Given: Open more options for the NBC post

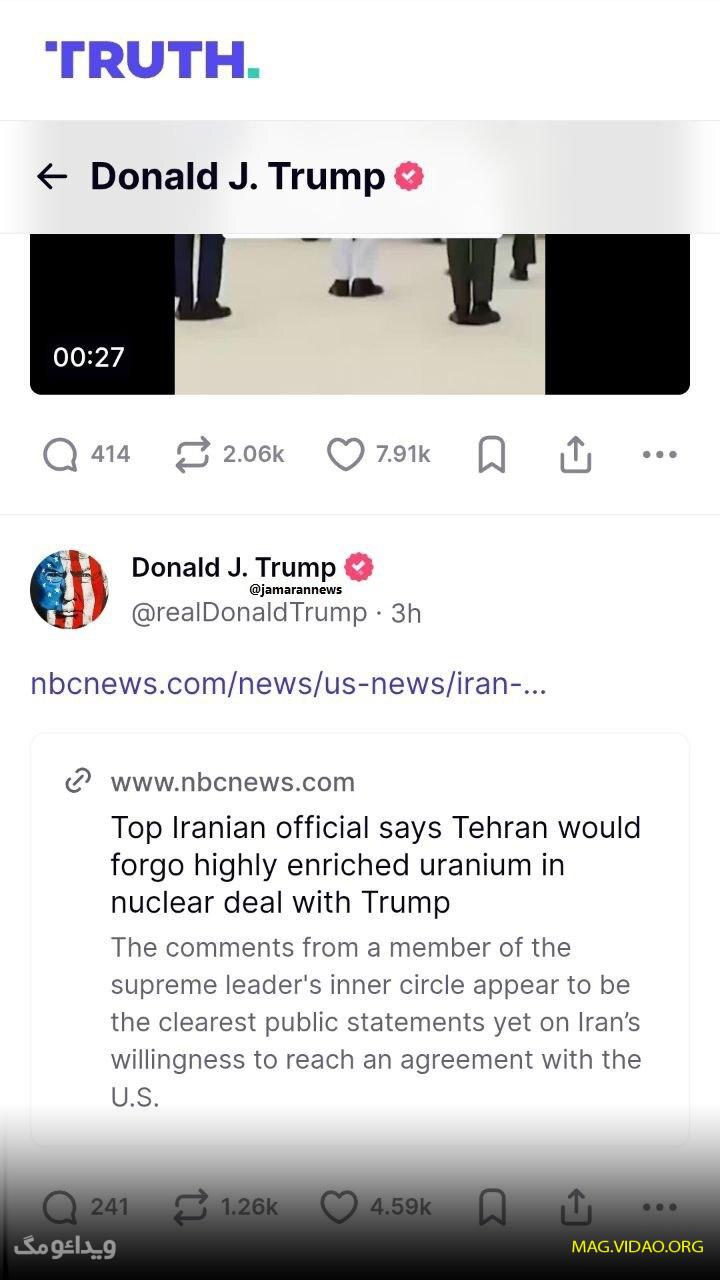Looking at the screenshot, I should point(659,1207).
